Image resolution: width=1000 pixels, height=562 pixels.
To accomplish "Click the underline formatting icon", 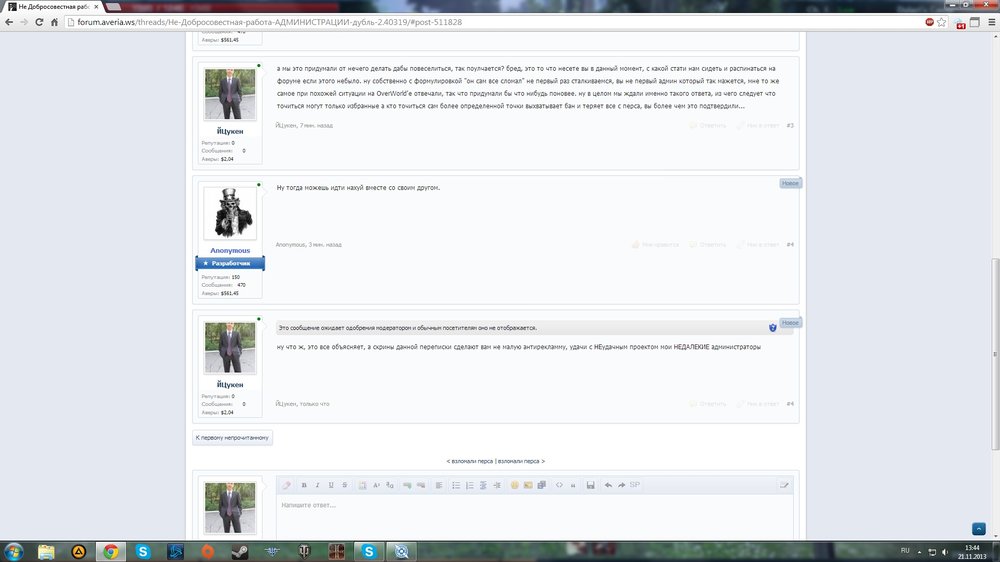I will coord(331,485).
